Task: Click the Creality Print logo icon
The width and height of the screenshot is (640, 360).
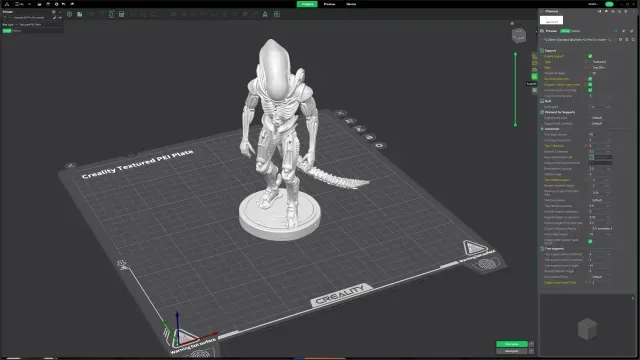Action: (7, 4)
